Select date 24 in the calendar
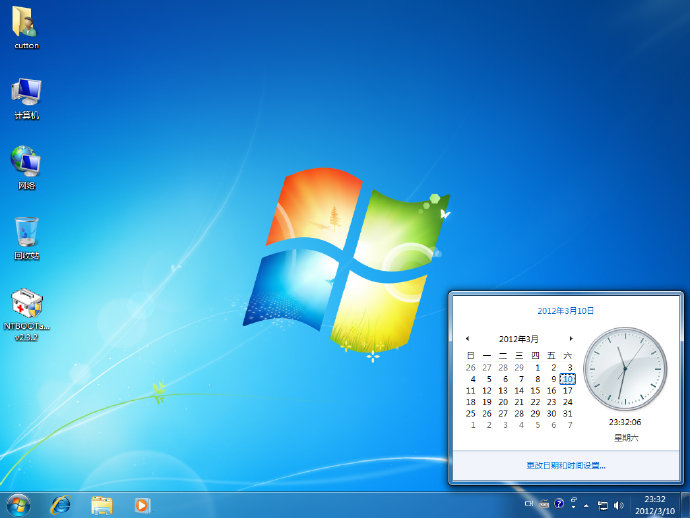690x518 pixels. 568,402
